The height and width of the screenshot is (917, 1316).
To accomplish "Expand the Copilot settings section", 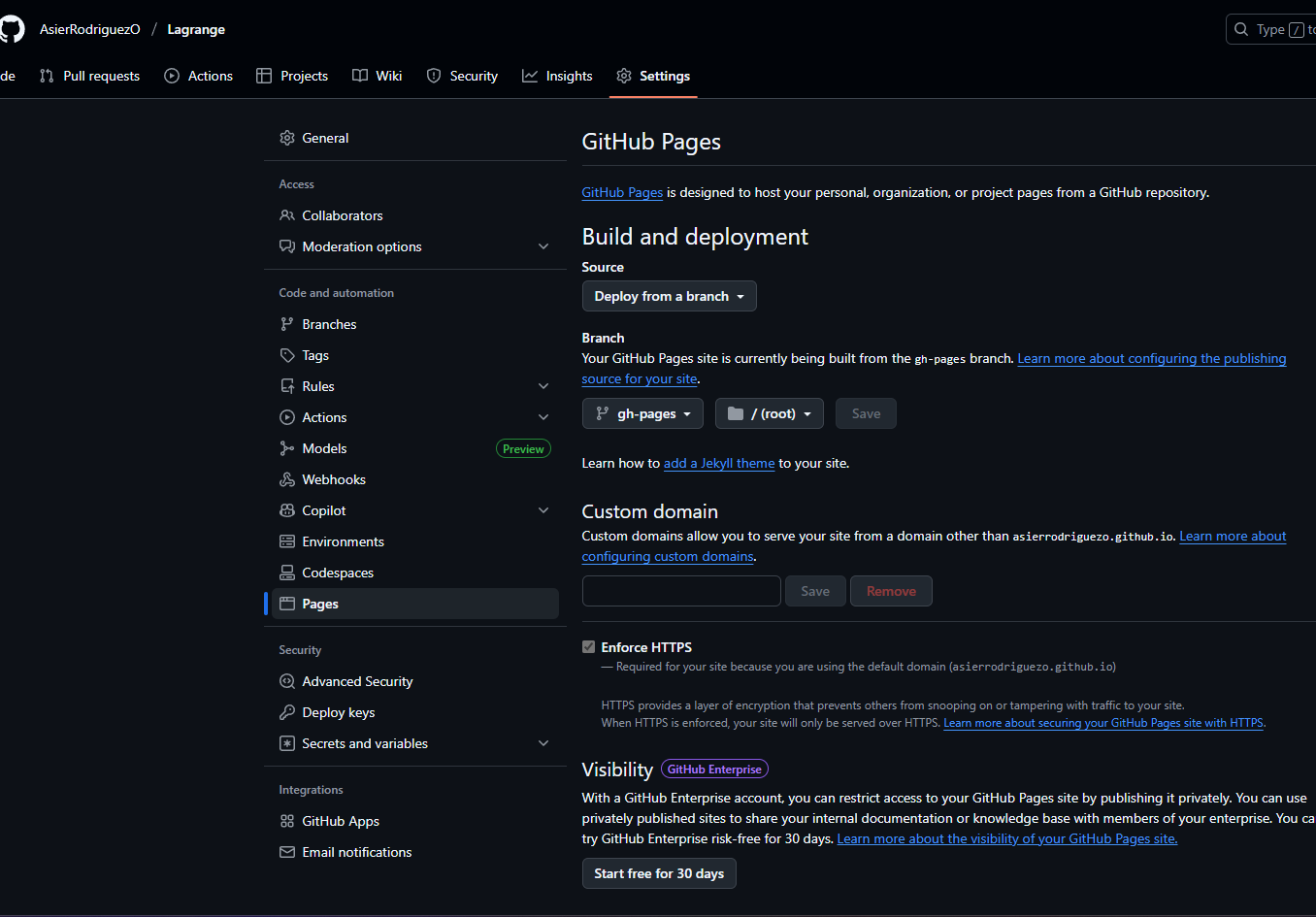I will click(x=543, y=510).
